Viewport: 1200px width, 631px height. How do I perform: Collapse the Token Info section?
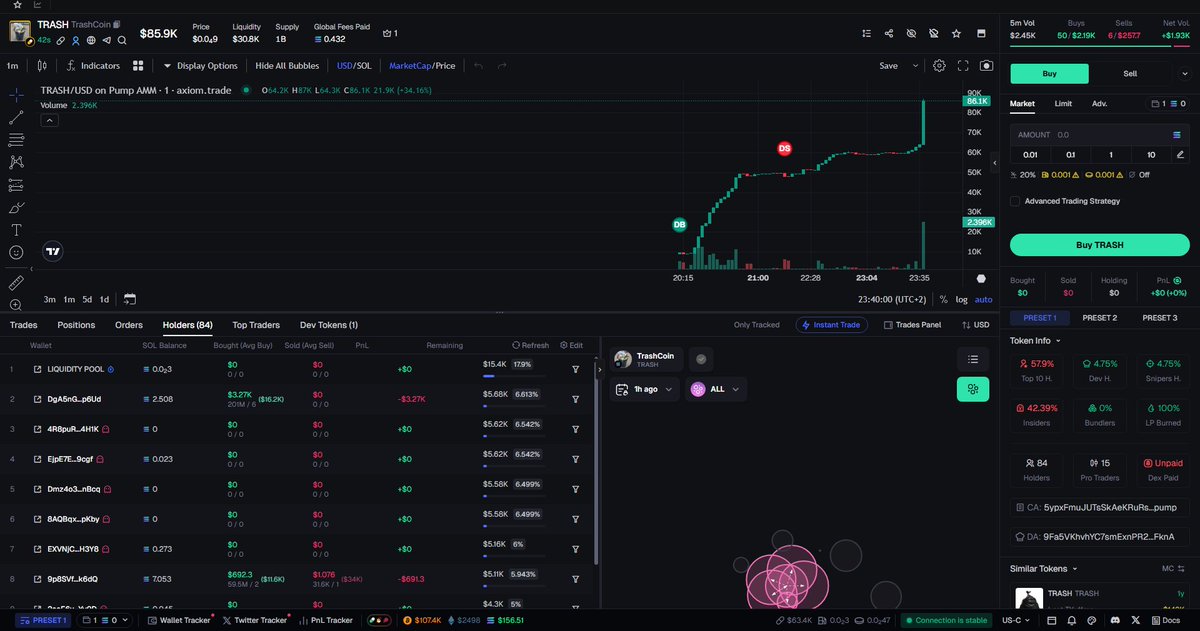(1036, 340)
